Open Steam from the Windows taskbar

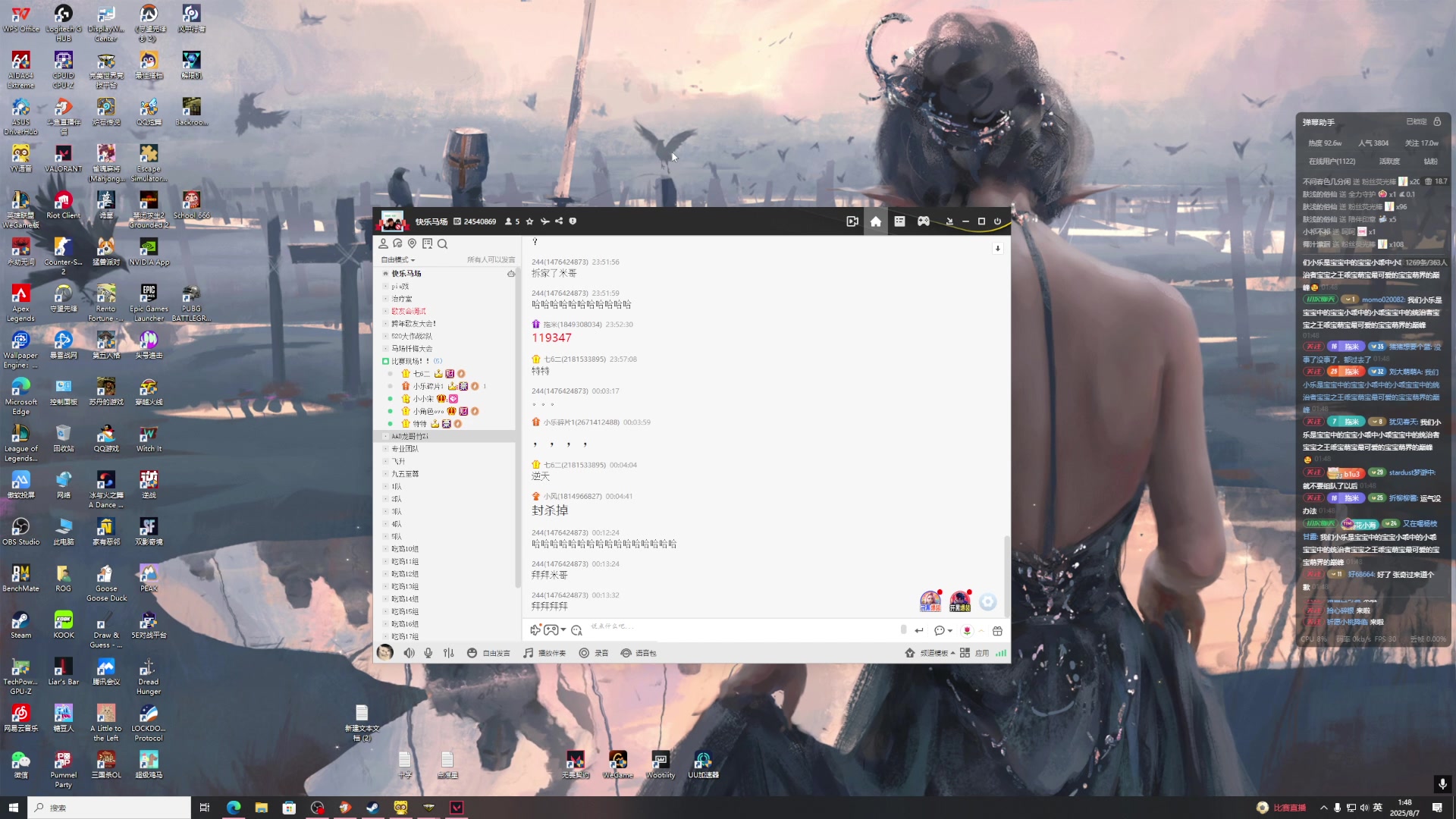pyautogui.click(x=372, y=808)
